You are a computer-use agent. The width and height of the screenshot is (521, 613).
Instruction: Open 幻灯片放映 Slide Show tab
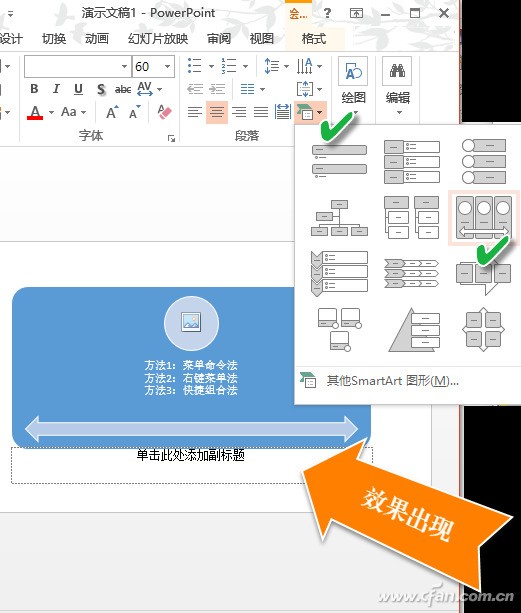pyautogui.click(x=158, y=39)
